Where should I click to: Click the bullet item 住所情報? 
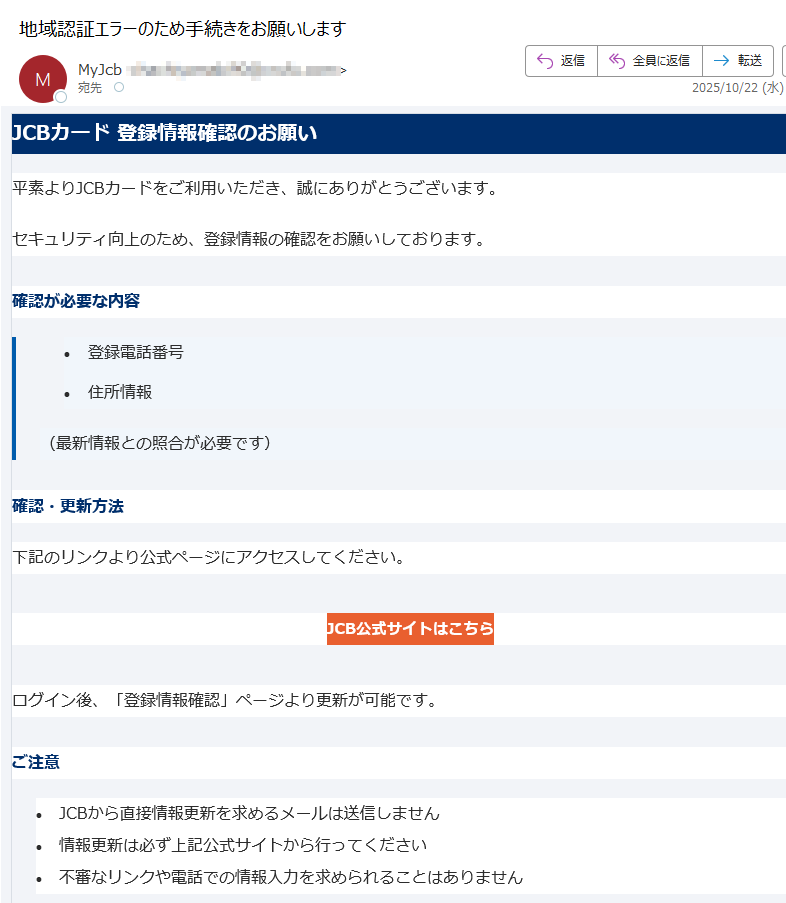(120, 392)
